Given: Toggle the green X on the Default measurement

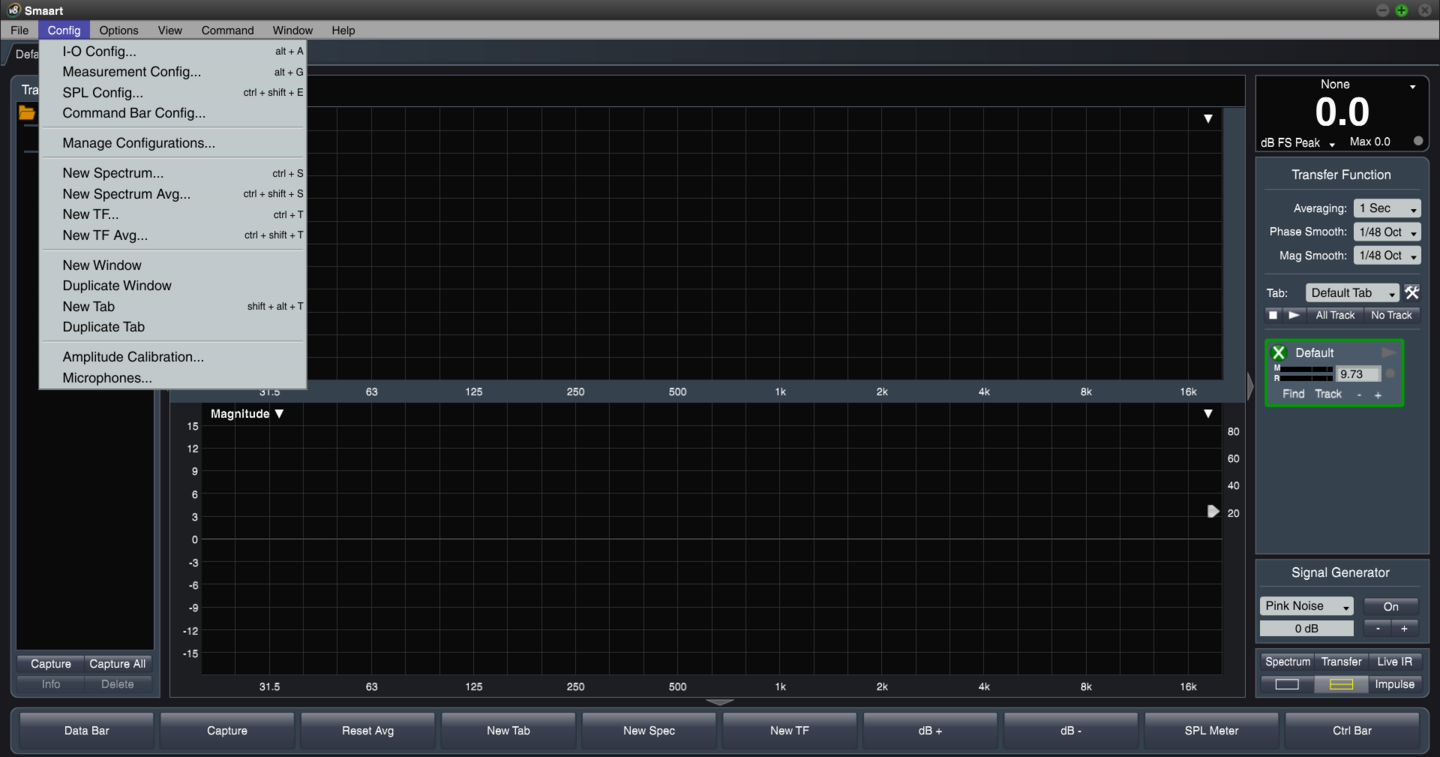Looking at the screenshot, I should pos(1277,352).
